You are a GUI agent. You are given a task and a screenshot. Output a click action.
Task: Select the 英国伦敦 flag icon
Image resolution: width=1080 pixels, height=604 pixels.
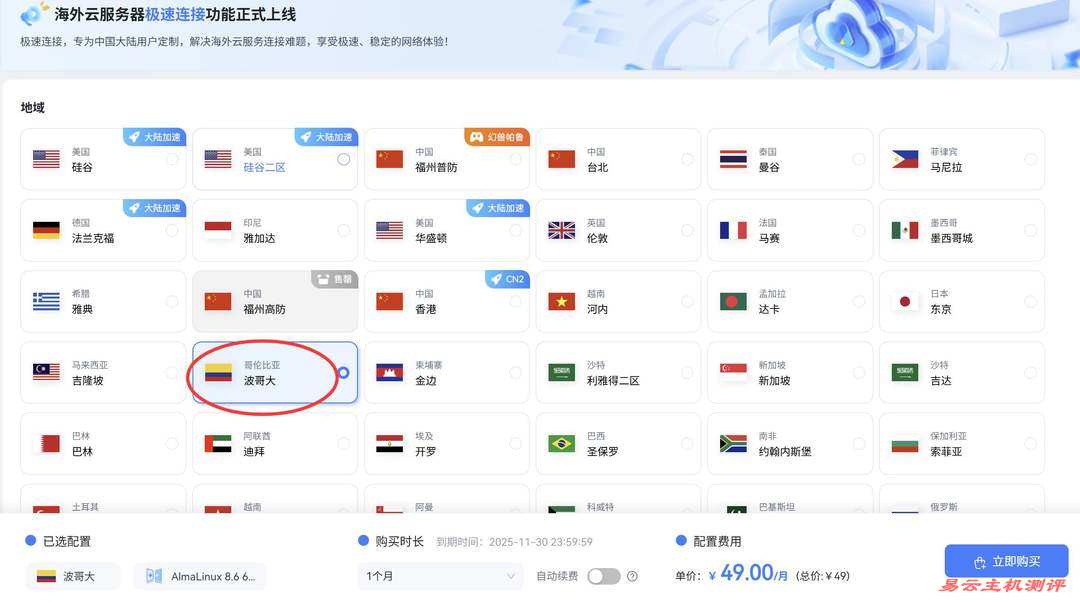[561, 229]
